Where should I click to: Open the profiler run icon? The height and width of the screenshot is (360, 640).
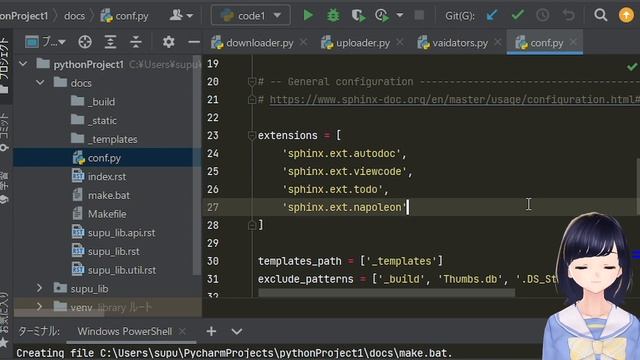(382, 16)
